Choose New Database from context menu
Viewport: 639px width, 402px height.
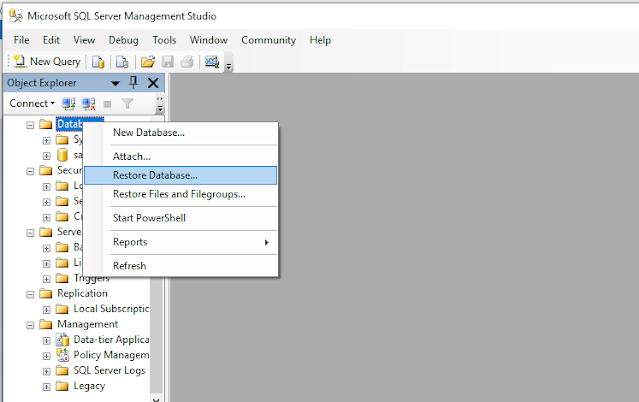(181, 133)
